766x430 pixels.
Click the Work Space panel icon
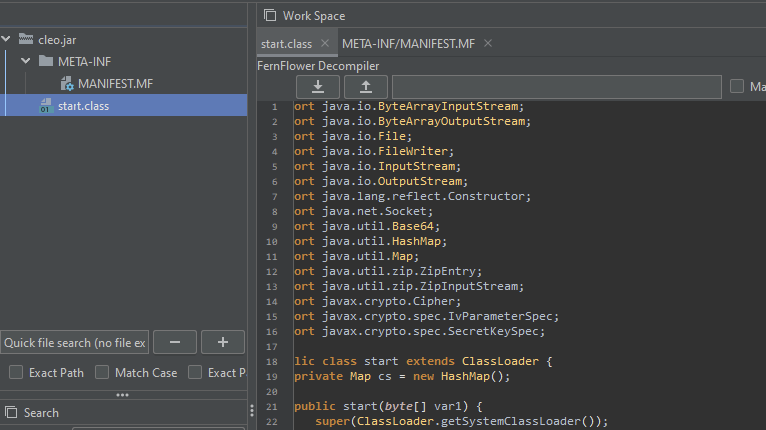[x=270, y=15]
